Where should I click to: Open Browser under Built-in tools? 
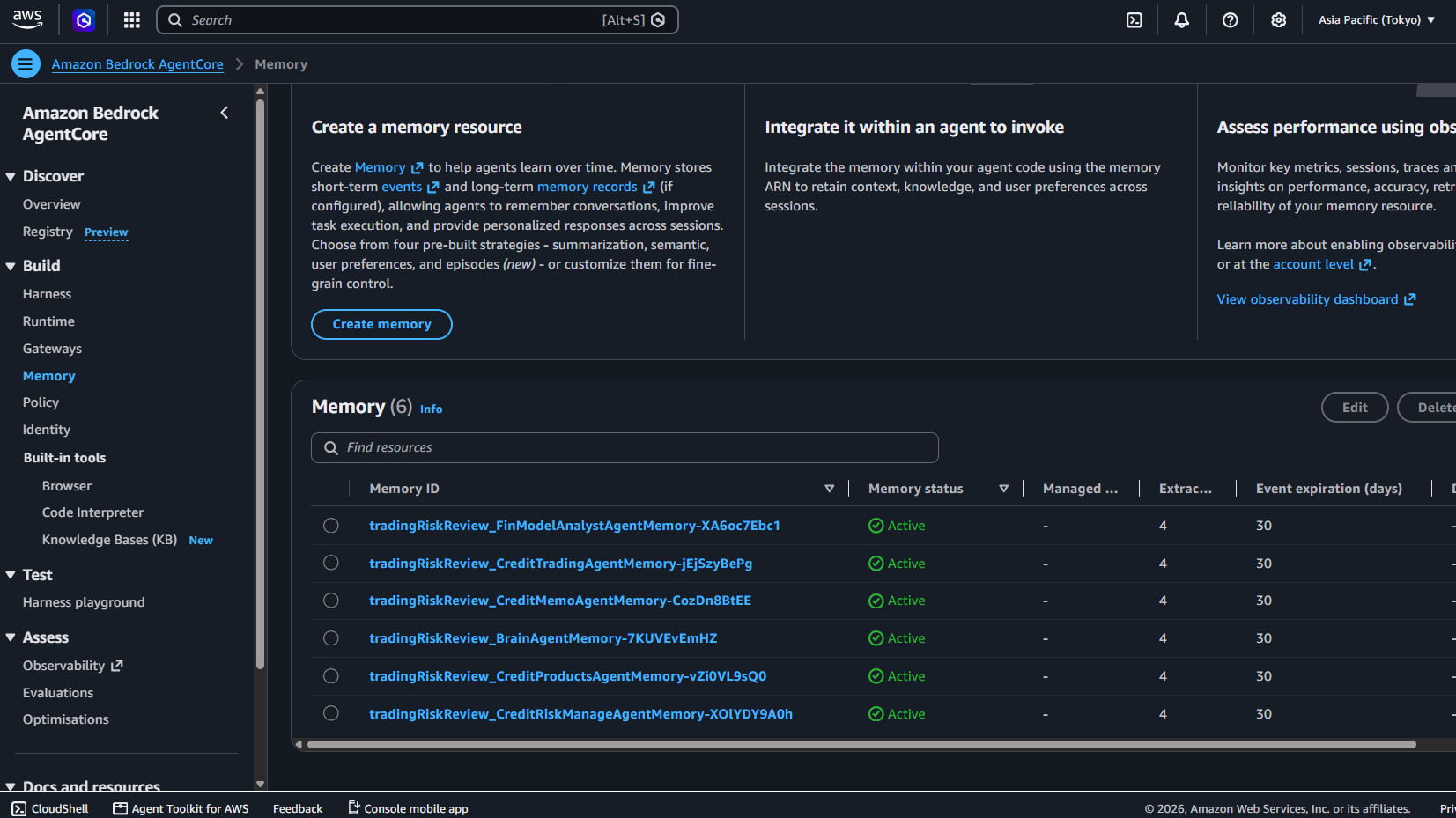coord(67,486)
